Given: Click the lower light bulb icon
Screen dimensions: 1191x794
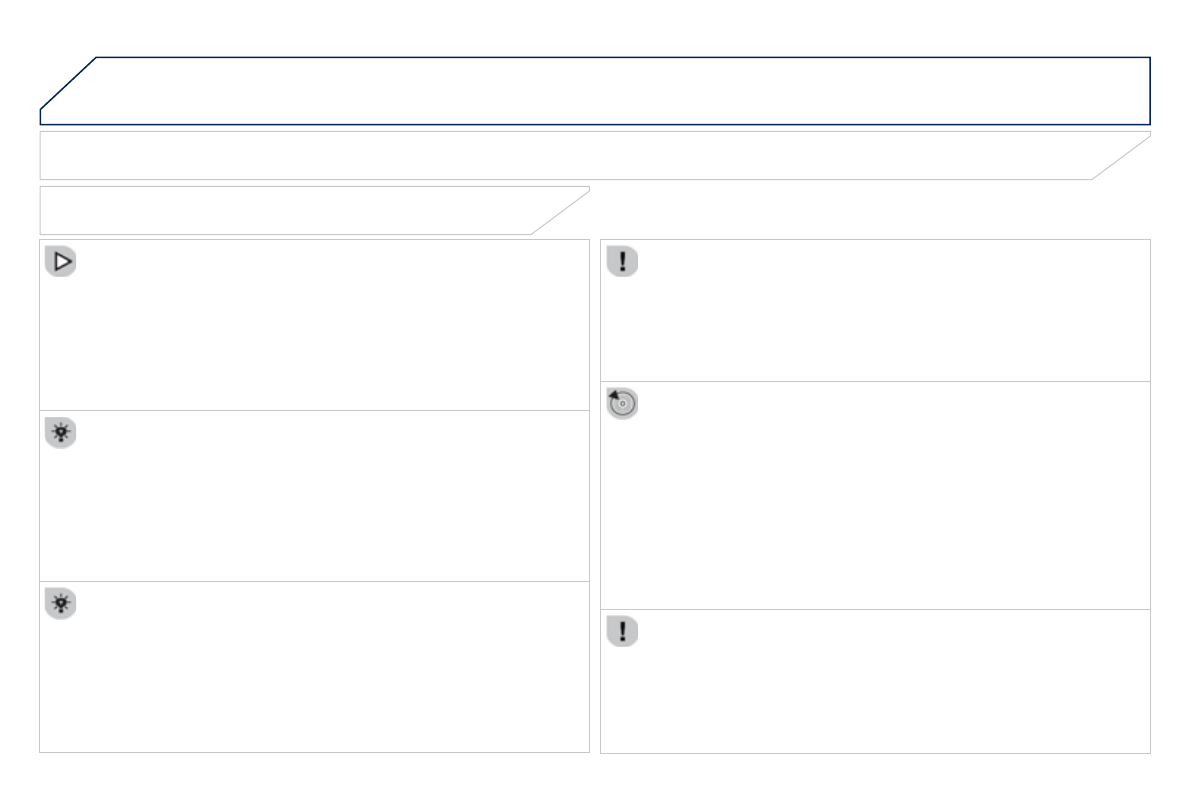Looking at the screenshot, I should [x=62, y=604].
